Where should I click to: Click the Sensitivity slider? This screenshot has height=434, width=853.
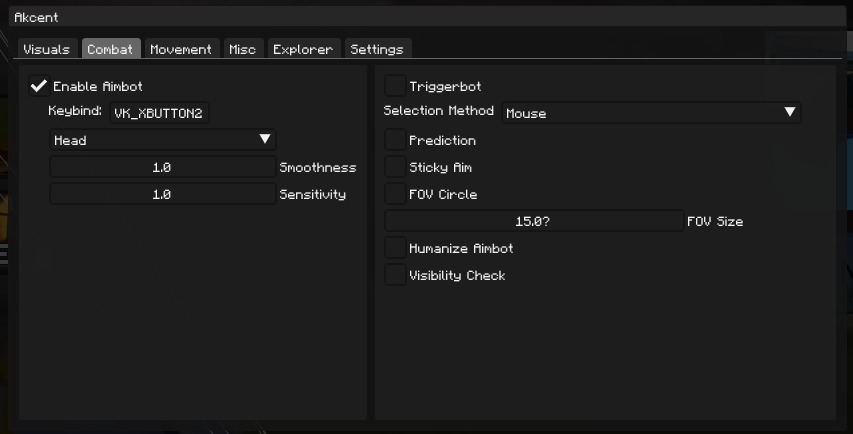[162, 195]
